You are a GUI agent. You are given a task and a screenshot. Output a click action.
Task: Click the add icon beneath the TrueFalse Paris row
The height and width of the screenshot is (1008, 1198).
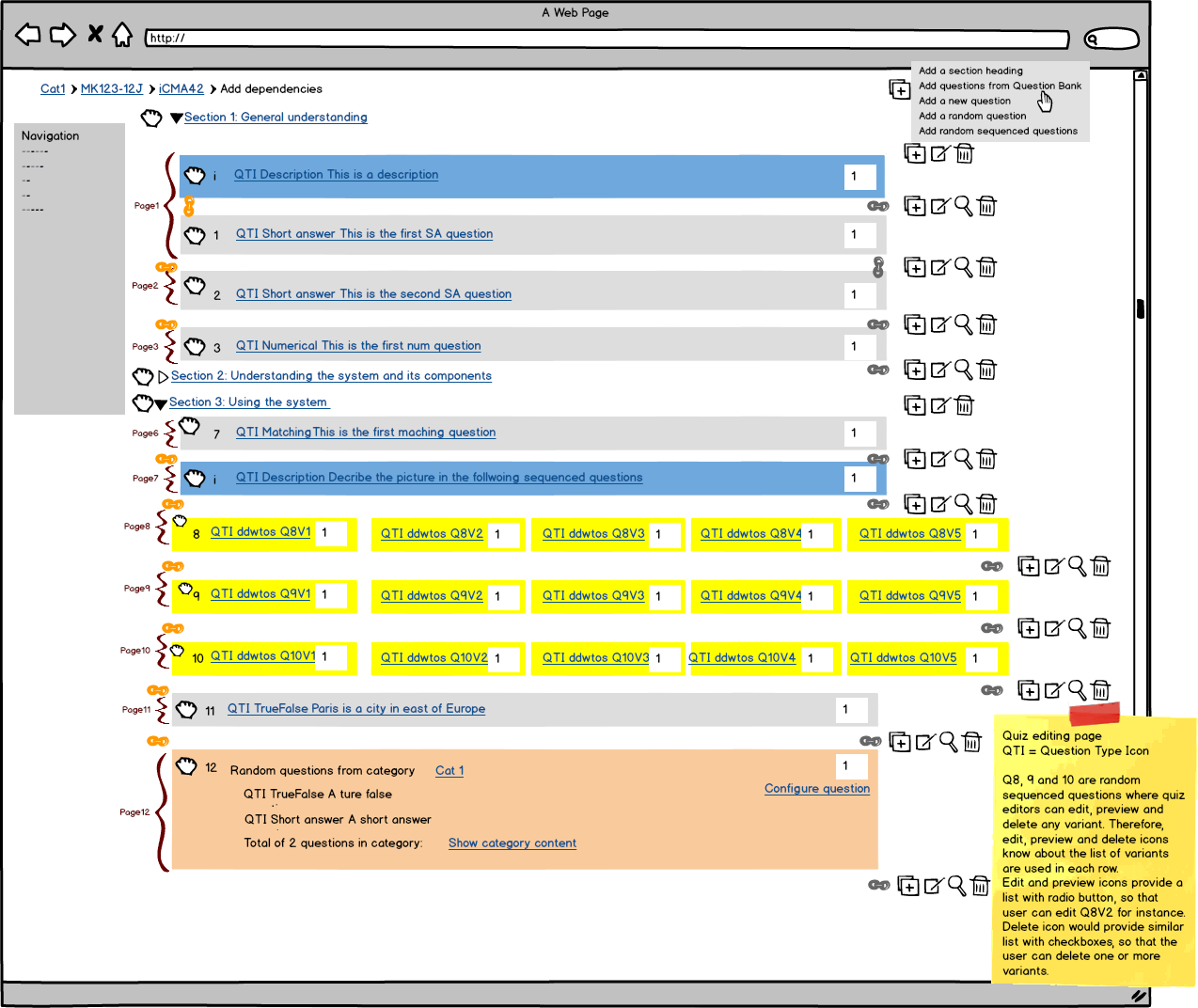pyautogui.click(x=900, y=742)
